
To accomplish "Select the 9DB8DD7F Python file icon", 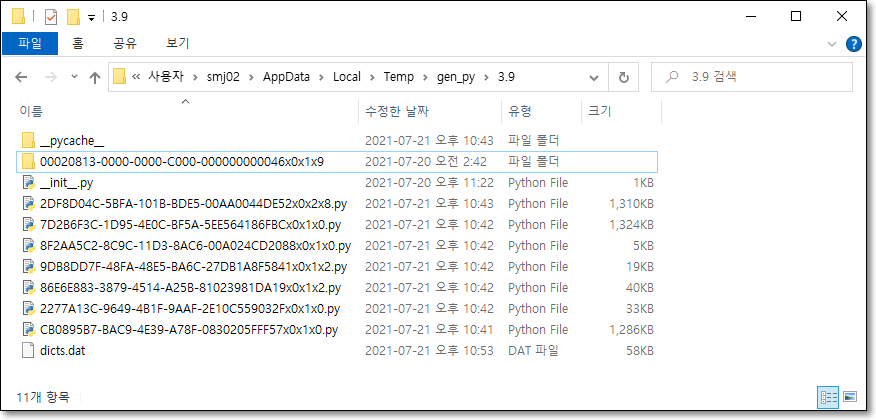I will click(x=28, y=266).
